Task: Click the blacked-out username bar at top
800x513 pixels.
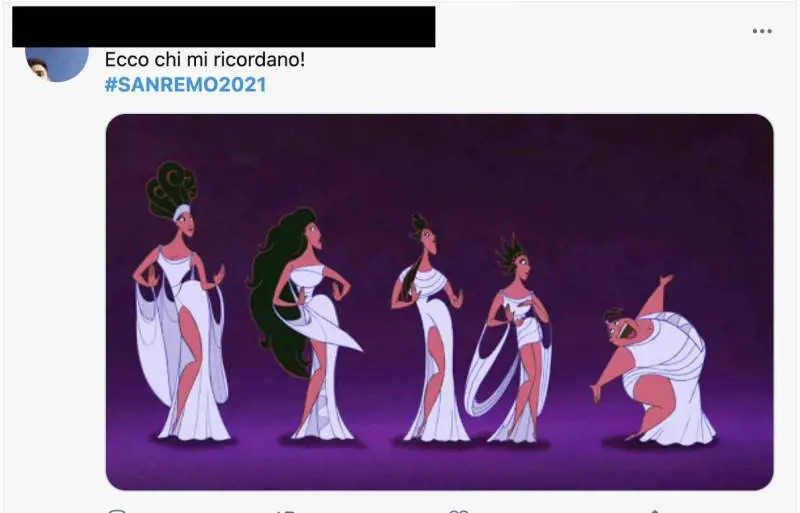Action: tap(223, 27)
